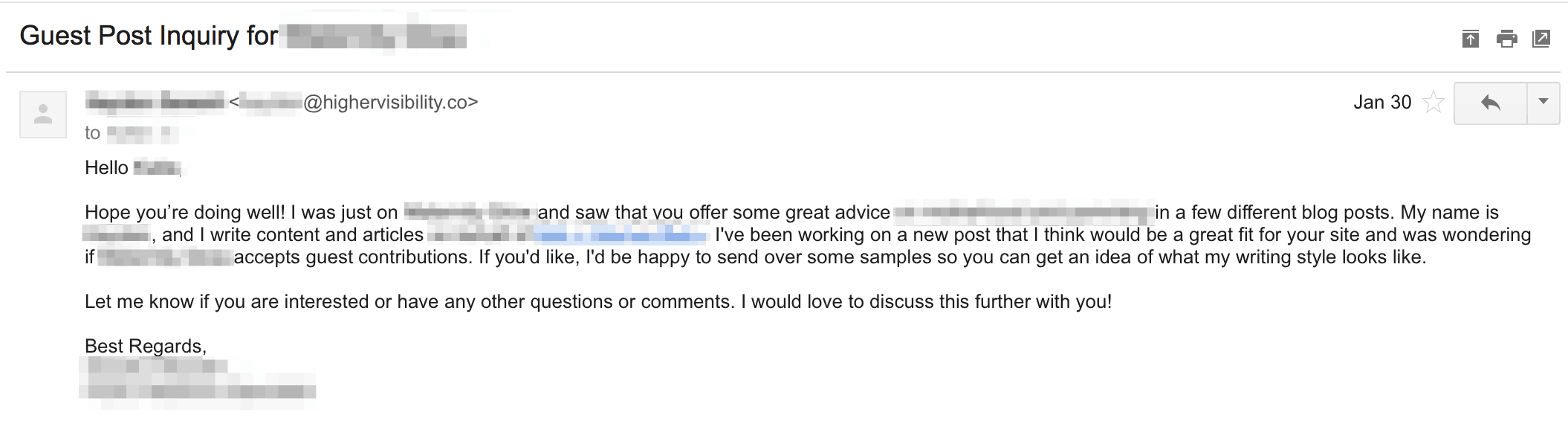Click the "Best Regards," closing text
Image resolution: width=1568 pixels, height=424 pixels.
pyautogui.click(x=146, y=347)
